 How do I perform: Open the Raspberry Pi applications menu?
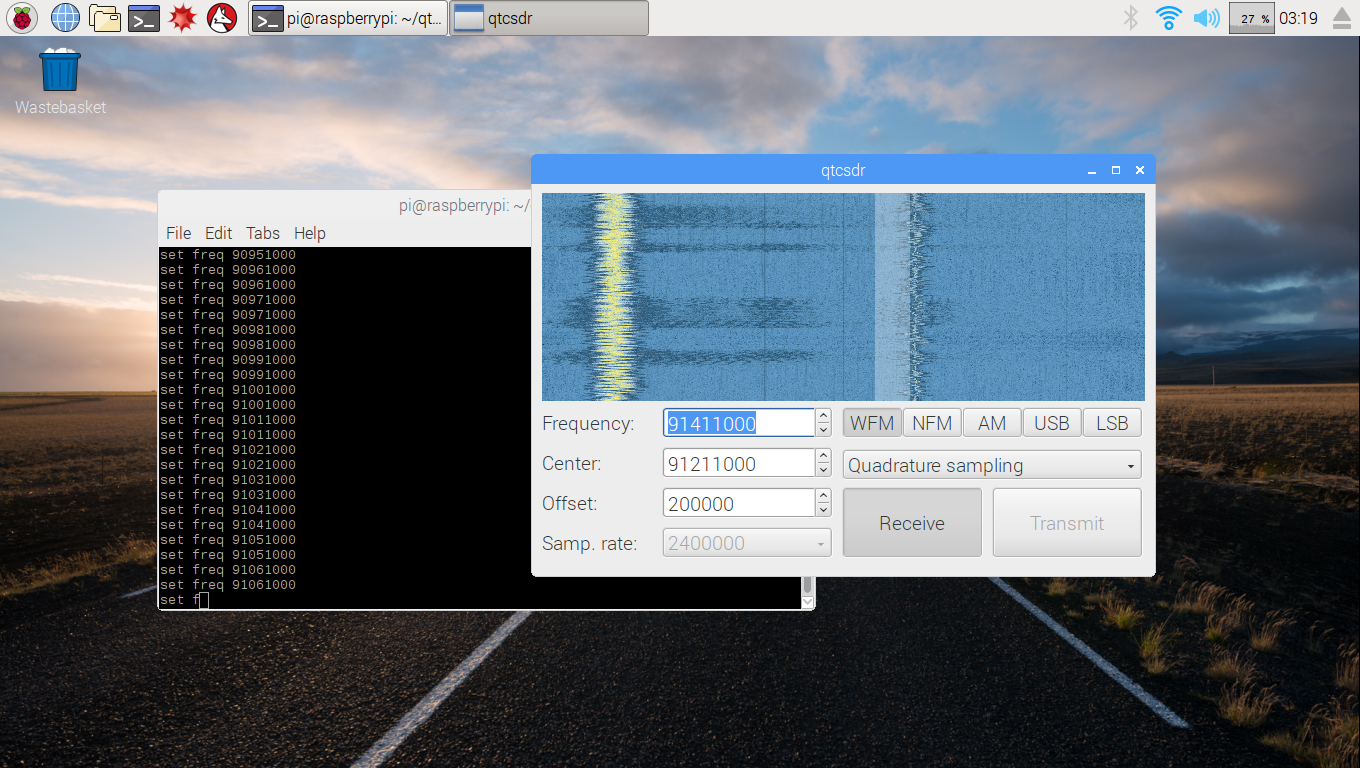point(21,17)
